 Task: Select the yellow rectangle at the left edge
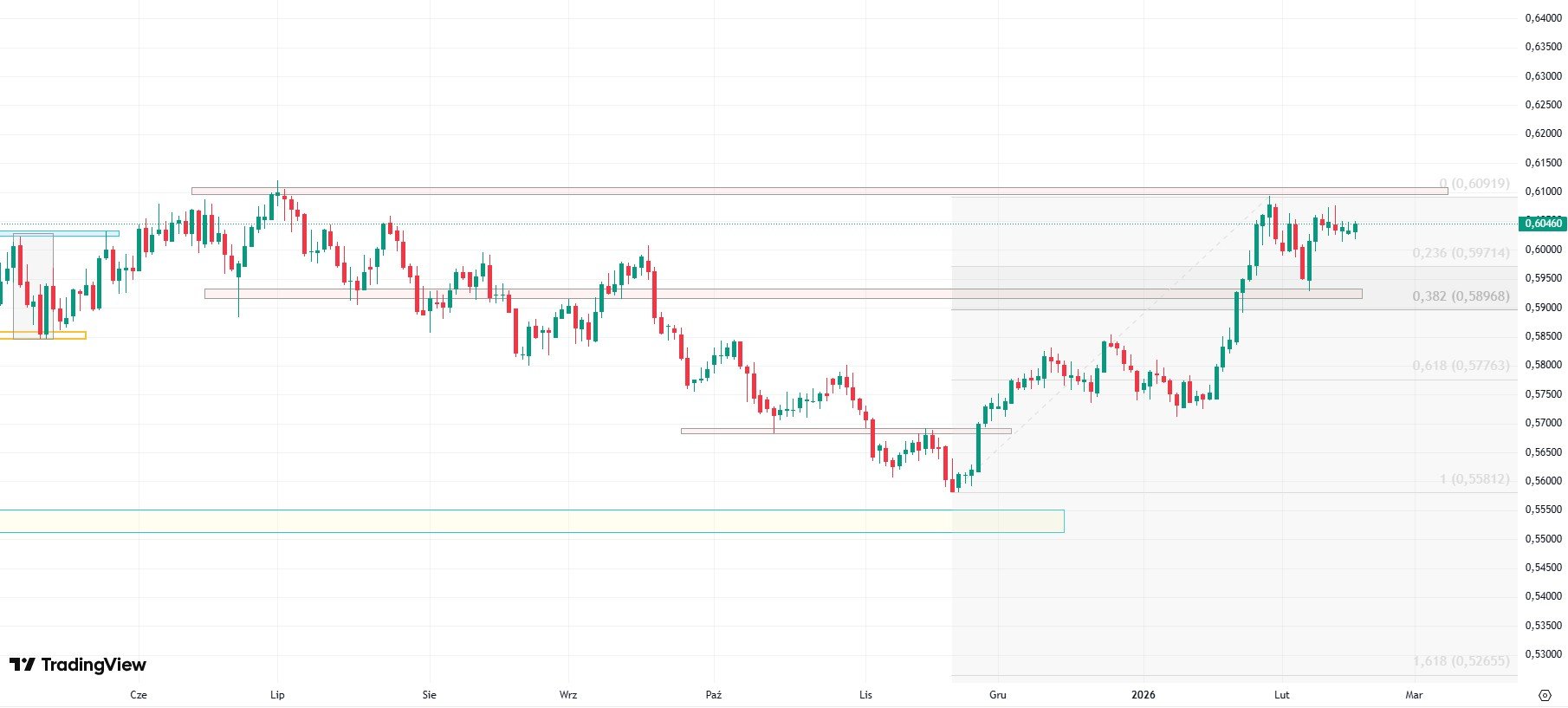(43, 335)
